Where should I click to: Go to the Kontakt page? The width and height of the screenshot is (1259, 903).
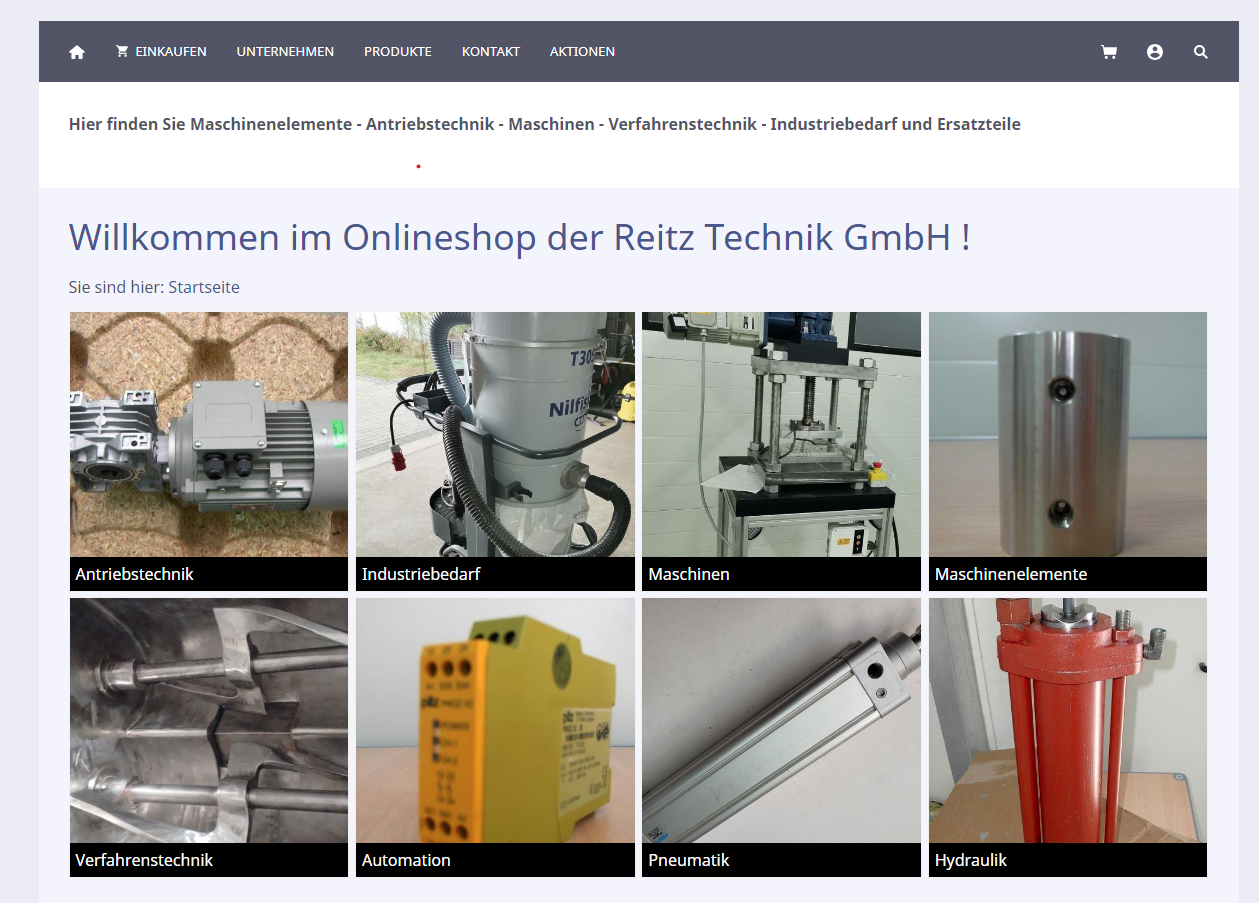pyautogui.click(x=491, y=52)
